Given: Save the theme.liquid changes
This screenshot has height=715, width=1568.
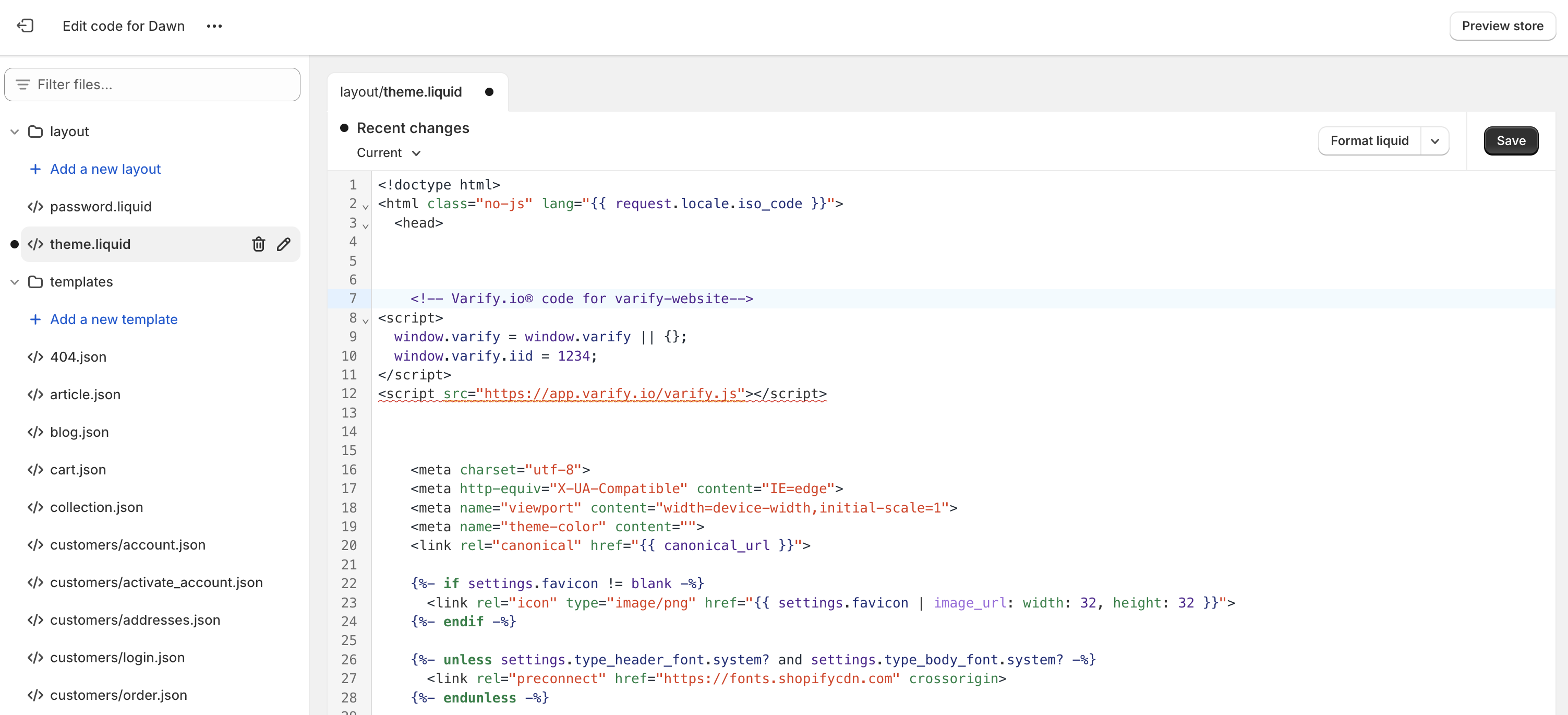Looking at the screenshot, I should (x=1511, y=141).
